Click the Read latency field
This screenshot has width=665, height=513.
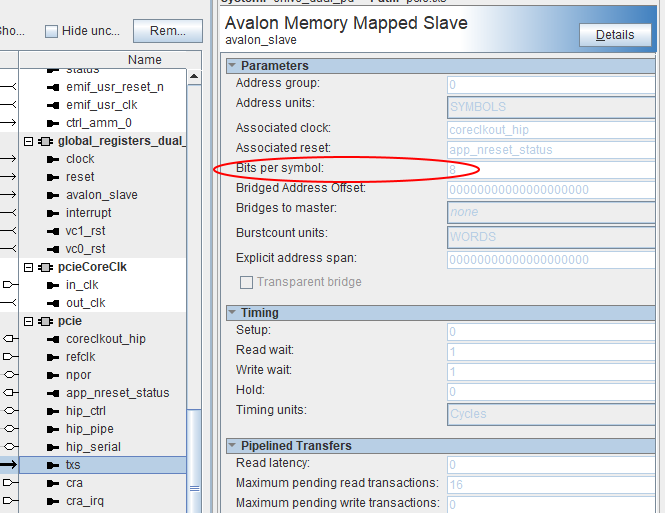coord(551,465)
